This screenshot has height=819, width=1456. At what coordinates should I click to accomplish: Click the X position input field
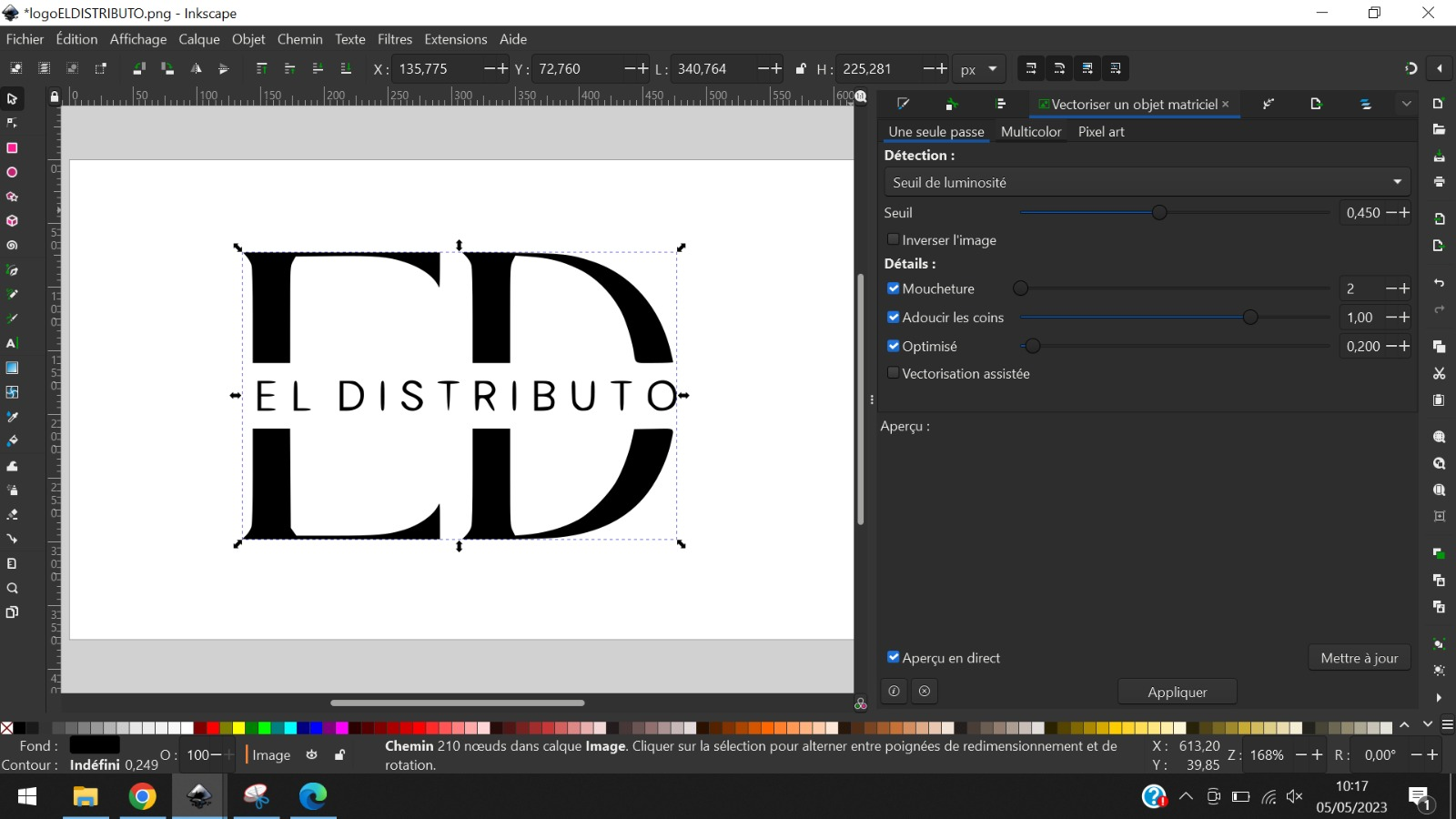[439, 69]
